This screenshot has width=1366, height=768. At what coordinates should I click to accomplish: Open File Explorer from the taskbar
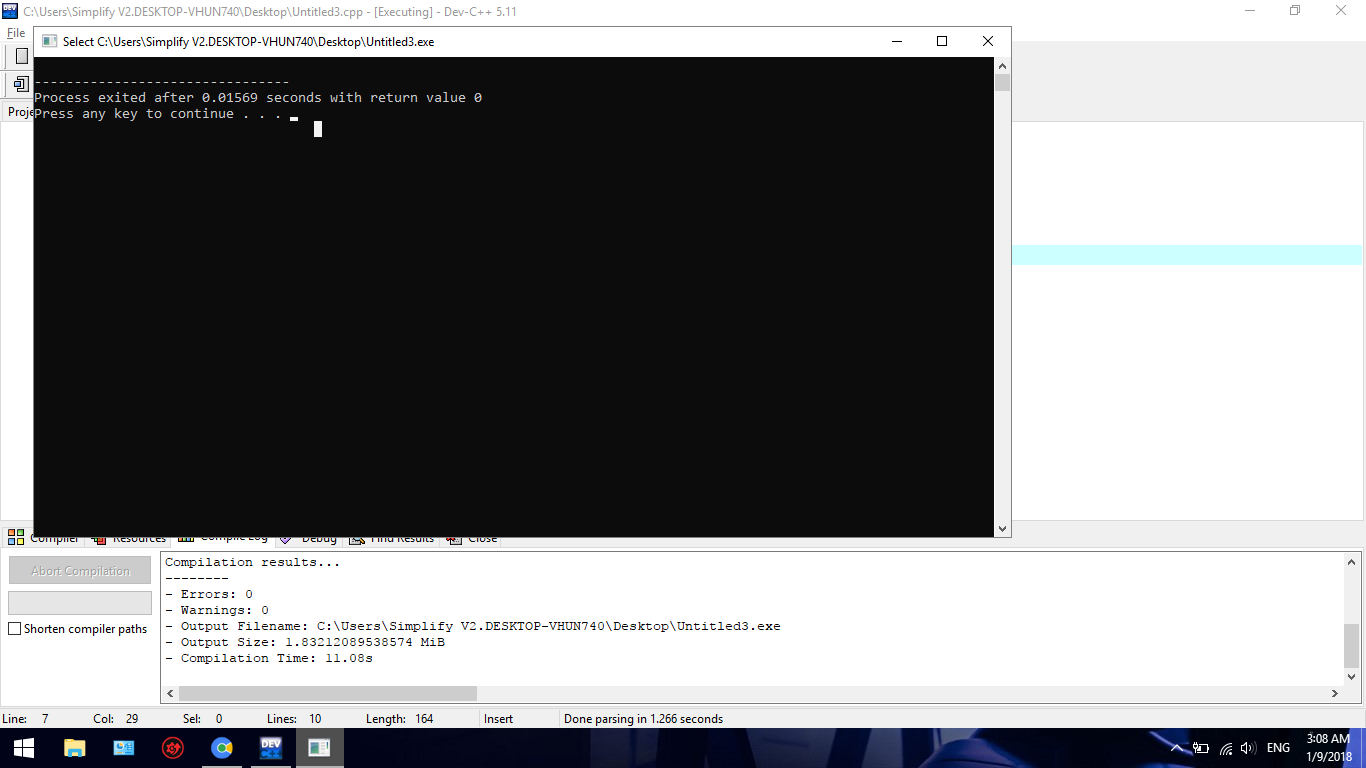tap(74, 748)
